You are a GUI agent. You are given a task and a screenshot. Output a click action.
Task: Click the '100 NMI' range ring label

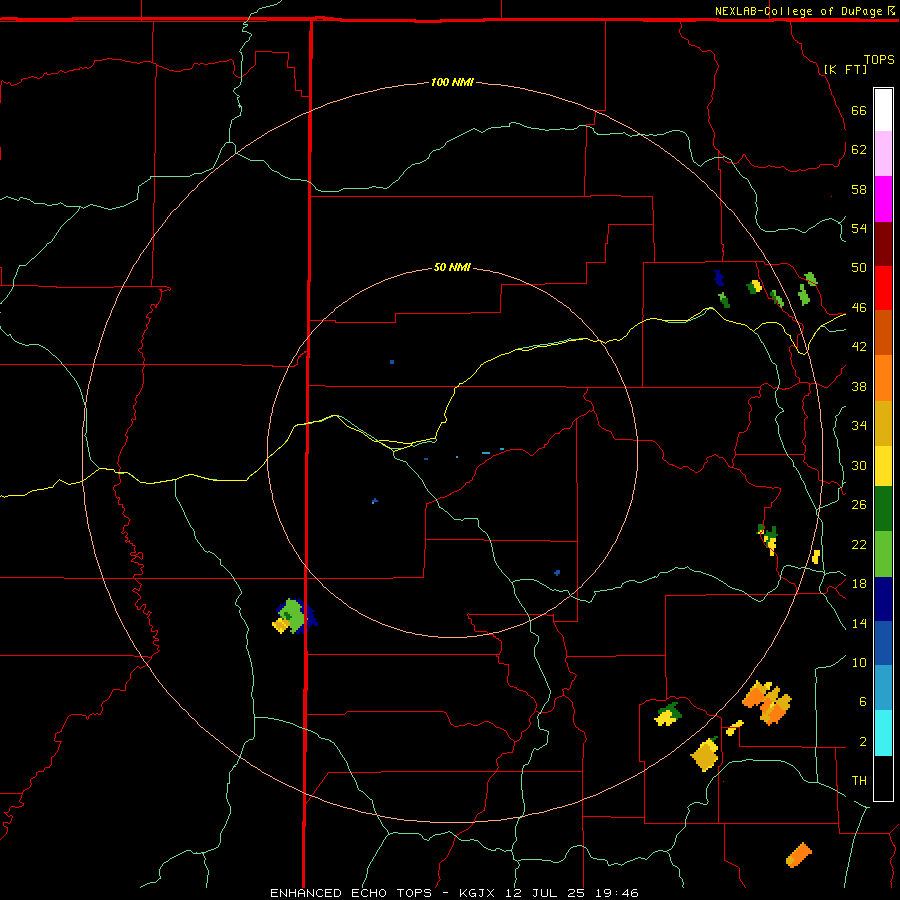452,82
